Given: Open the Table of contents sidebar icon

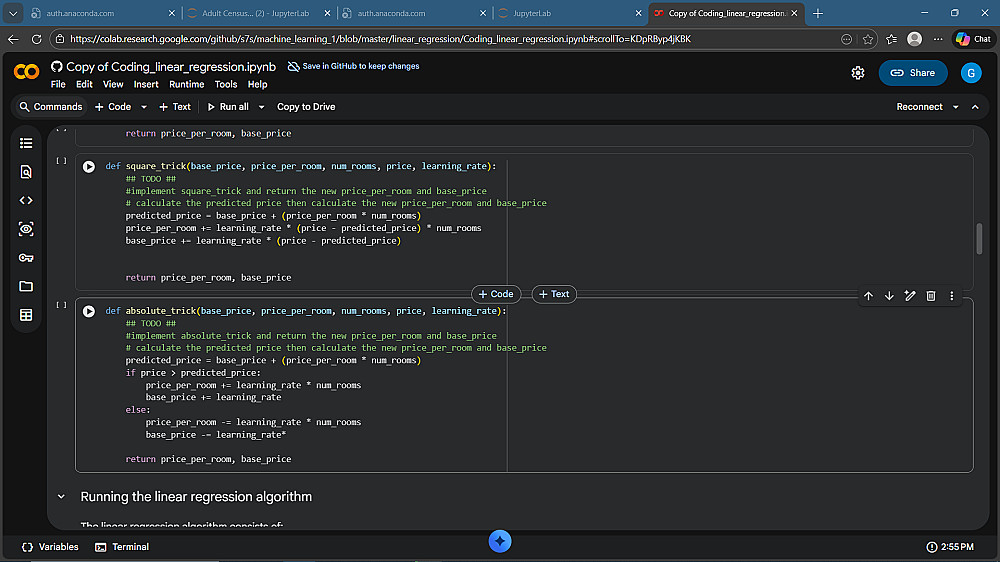Looking at the screenshot, I should (x=26, y=143).
